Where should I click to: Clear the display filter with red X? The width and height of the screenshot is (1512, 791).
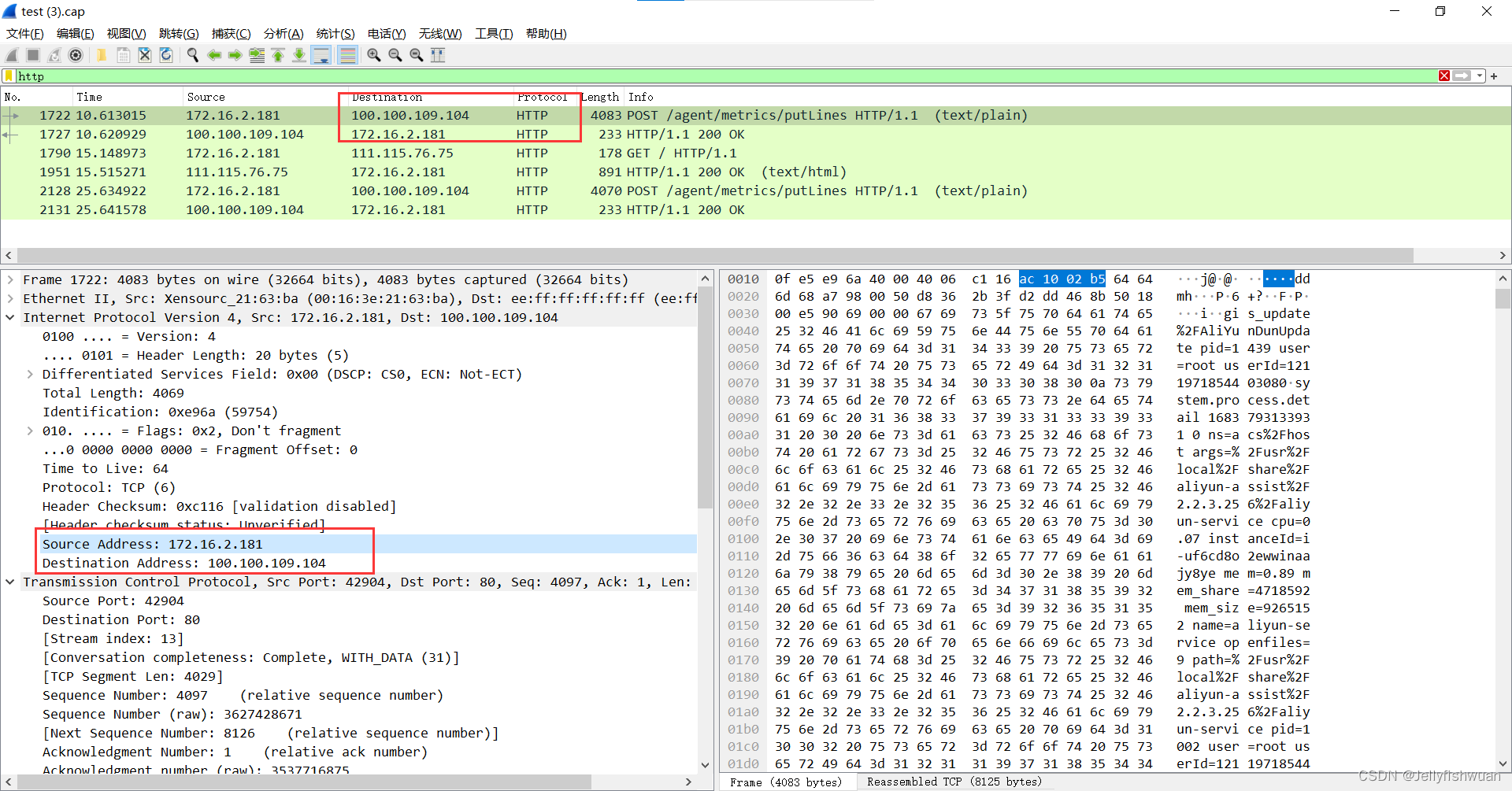[x=1444, y=76]
